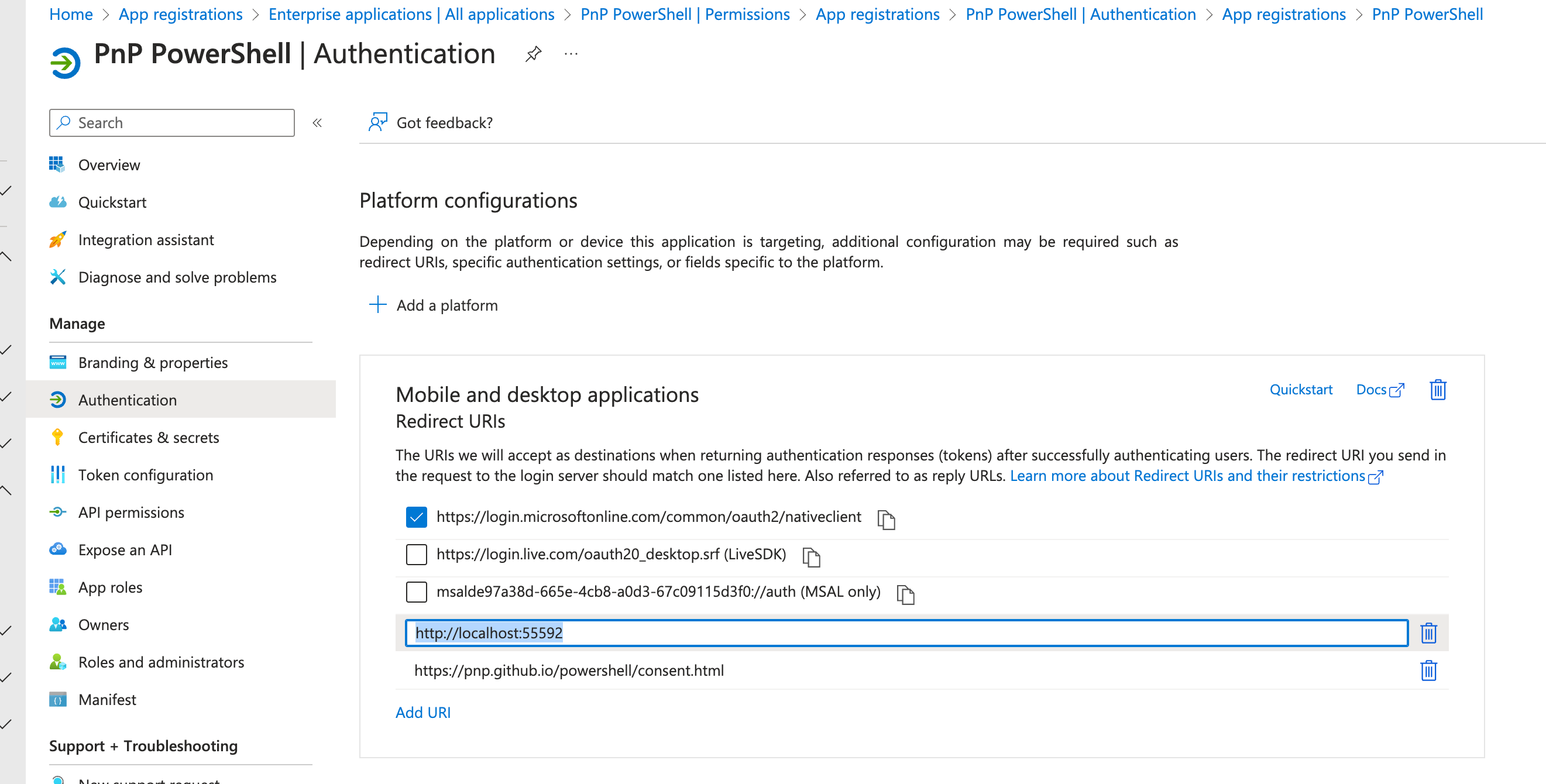1546x784 pixels.
Task: Click the Expose an API cloud icon
Action: tap(57, 549)
